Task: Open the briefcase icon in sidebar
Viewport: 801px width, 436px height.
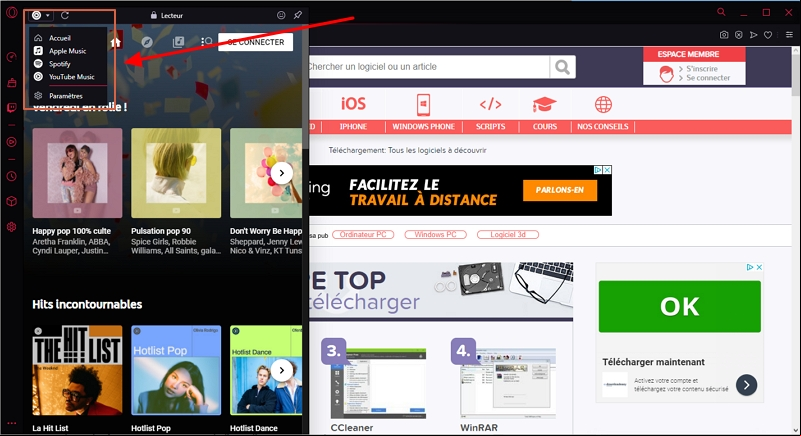Action: (11, 82)
